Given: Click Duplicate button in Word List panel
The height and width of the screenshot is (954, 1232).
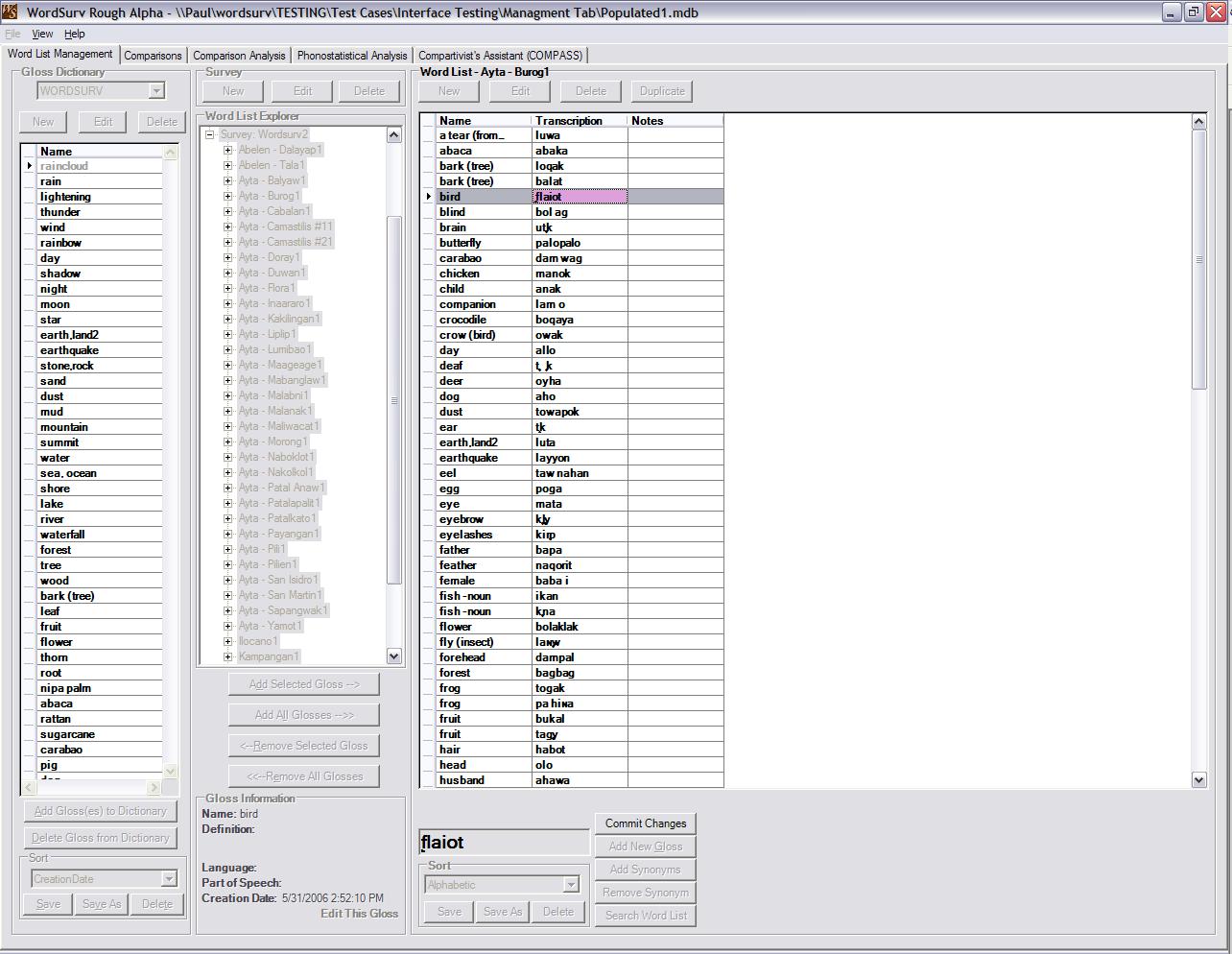Looking at the screenshot, I should click(662, 91).
